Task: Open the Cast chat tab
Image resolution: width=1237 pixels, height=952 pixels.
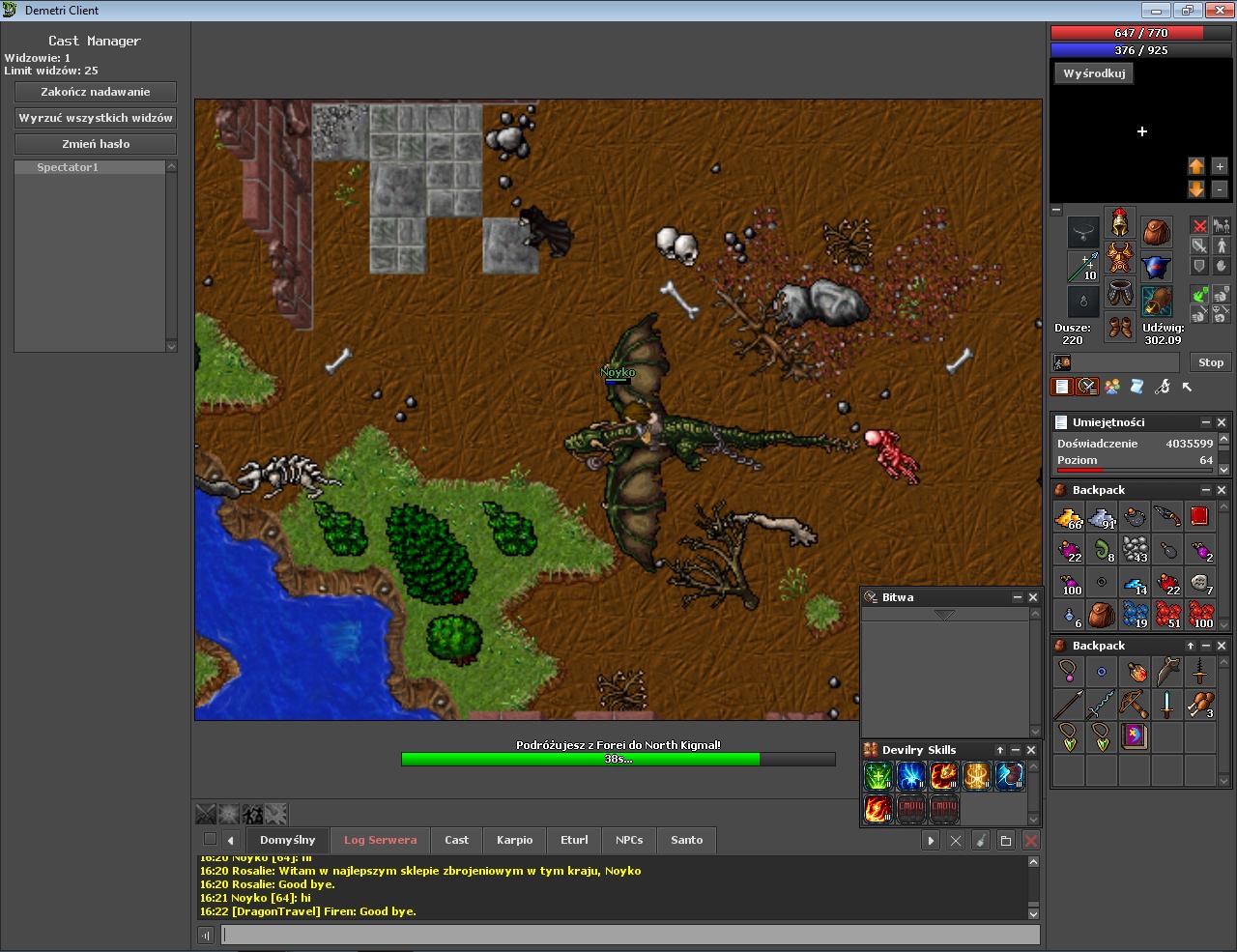Action: (x=457, y=840)
